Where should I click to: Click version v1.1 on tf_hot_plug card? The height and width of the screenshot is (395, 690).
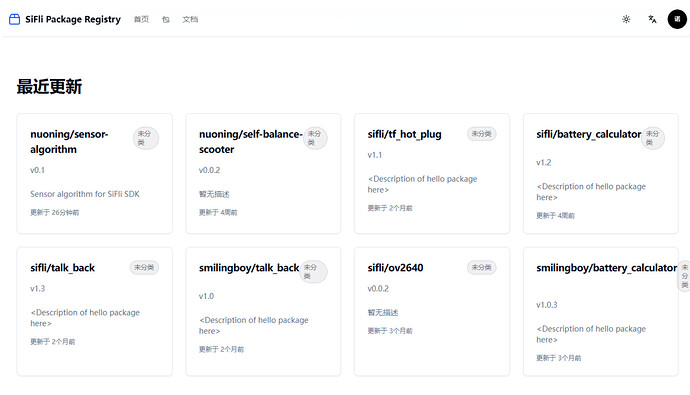point(374,155)
